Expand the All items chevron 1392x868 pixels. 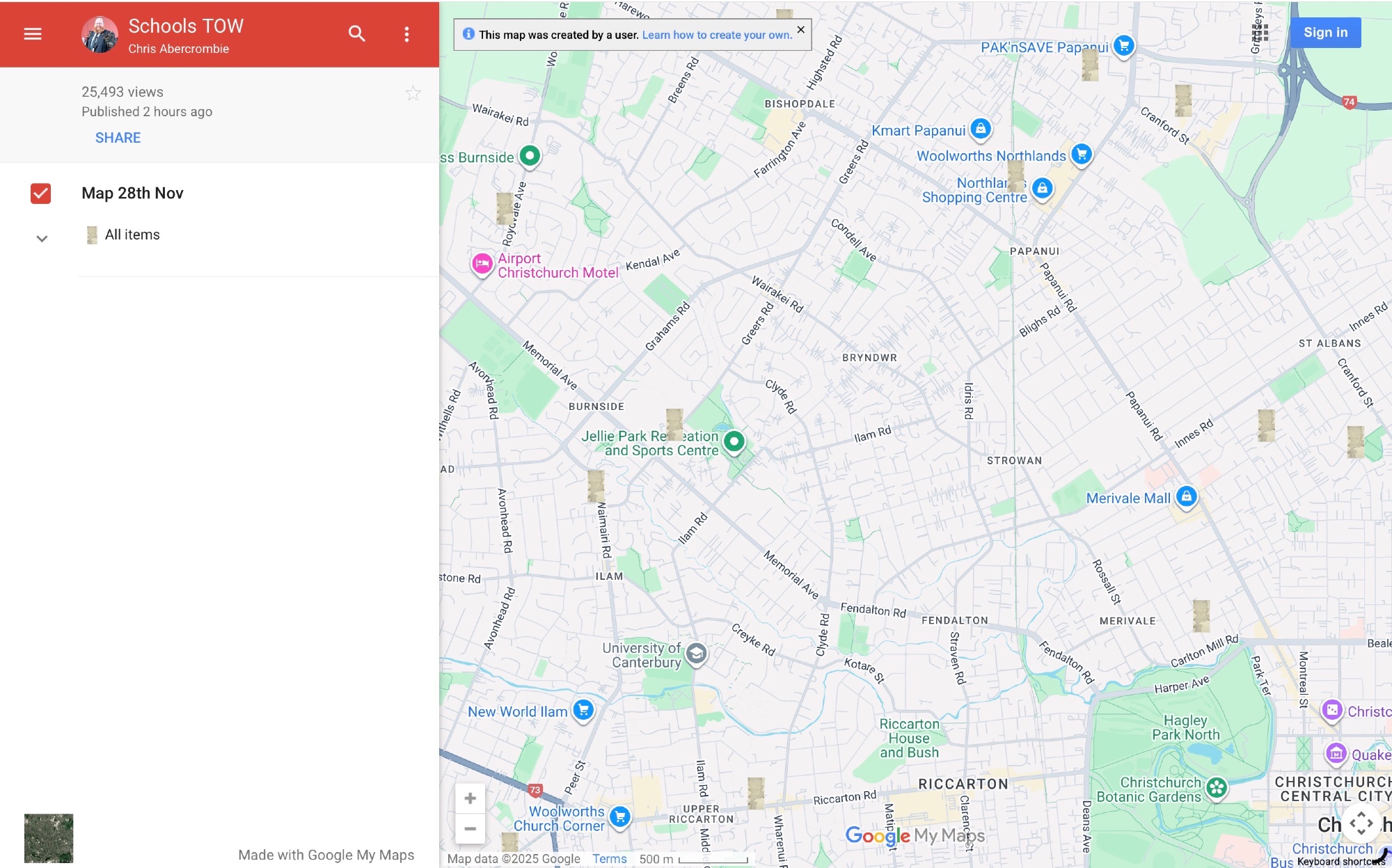[x=42, y=239]
